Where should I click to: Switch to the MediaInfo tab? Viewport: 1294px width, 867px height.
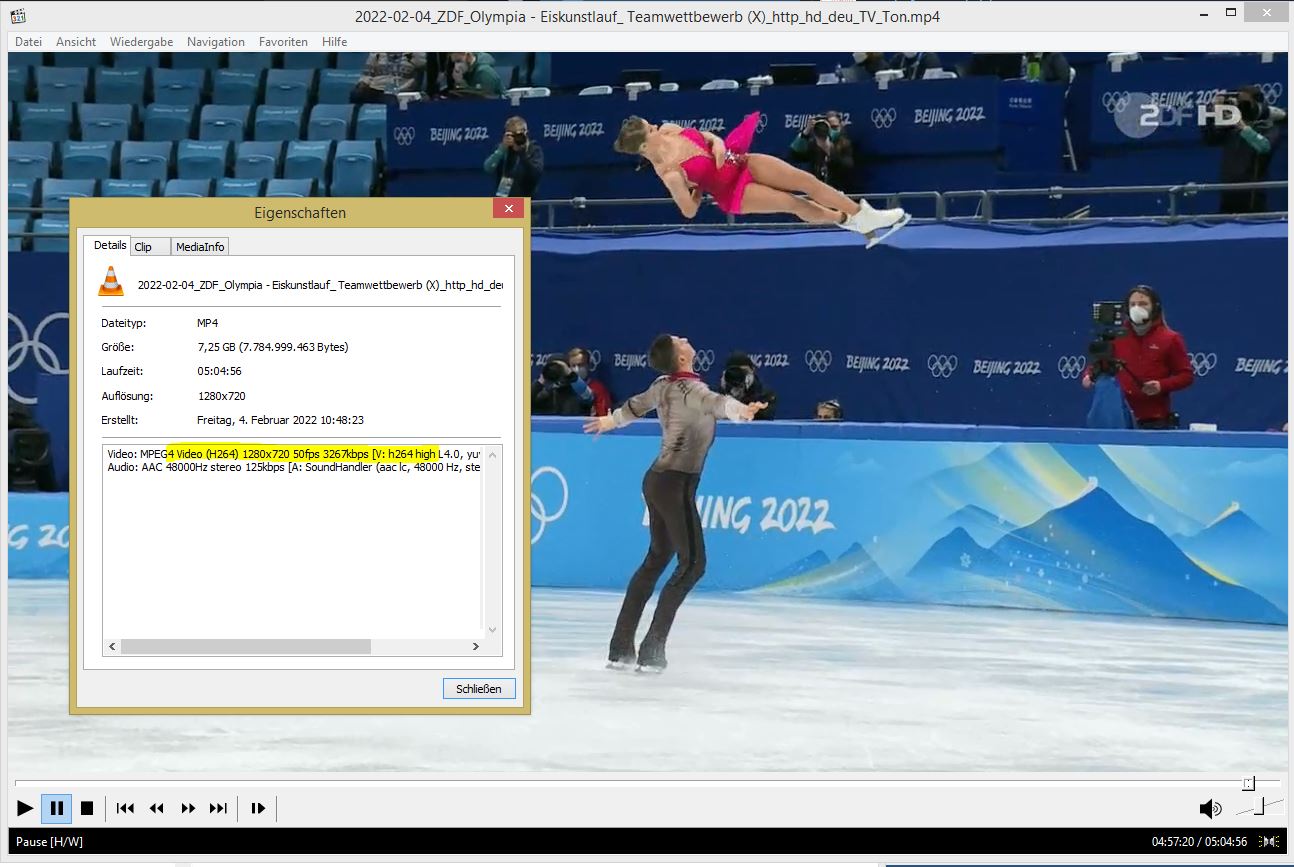[201, 246]
